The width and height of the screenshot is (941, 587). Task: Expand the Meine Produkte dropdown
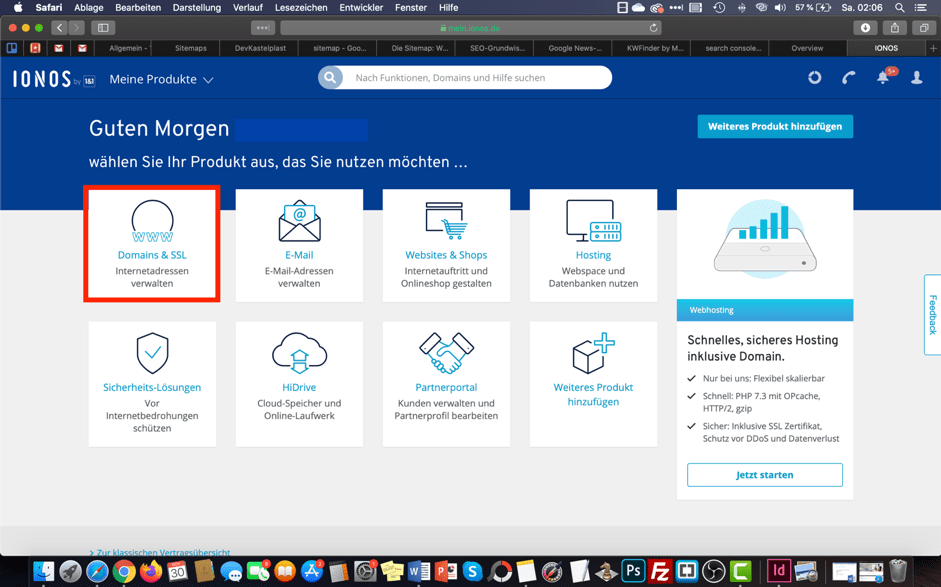(x=161, y=79)
